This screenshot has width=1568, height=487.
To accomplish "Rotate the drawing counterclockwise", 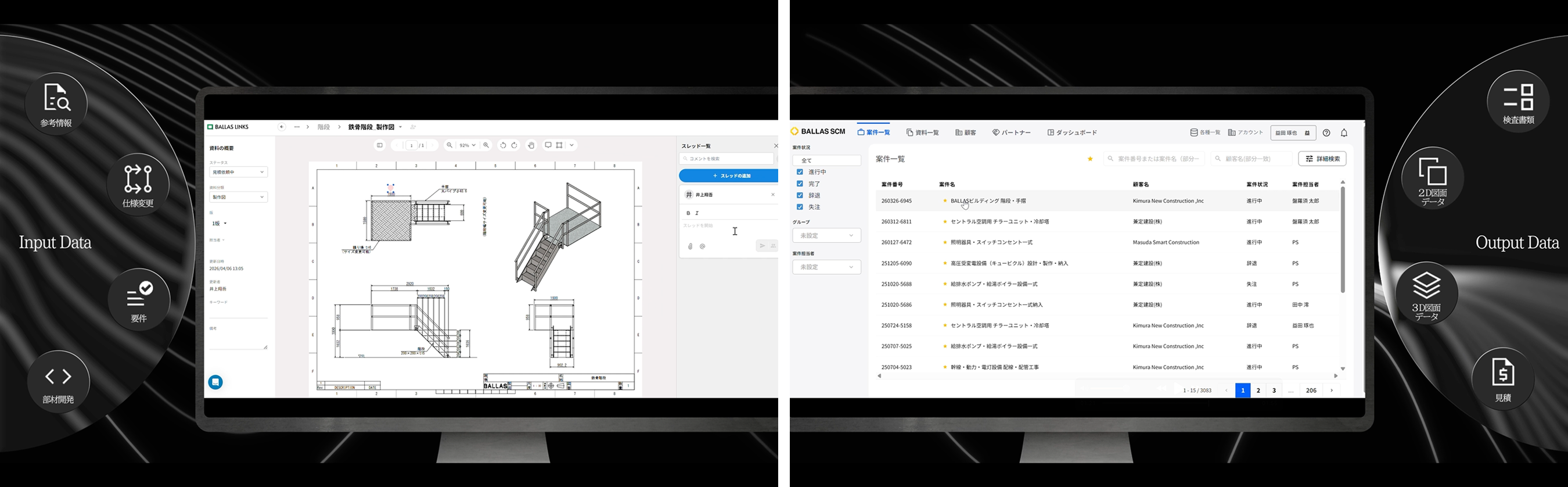I will click(x=503, y=145).
